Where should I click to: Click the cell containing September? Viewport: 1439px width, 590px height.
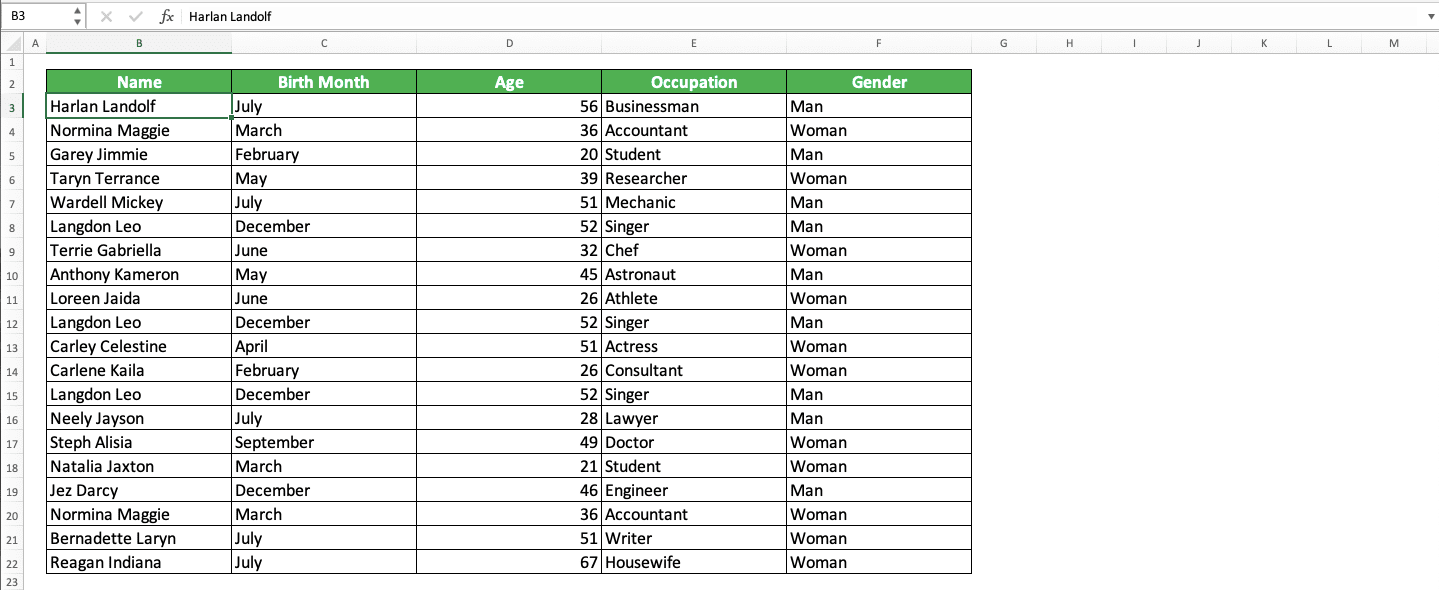pyautogui.click(x=324, y=443)
